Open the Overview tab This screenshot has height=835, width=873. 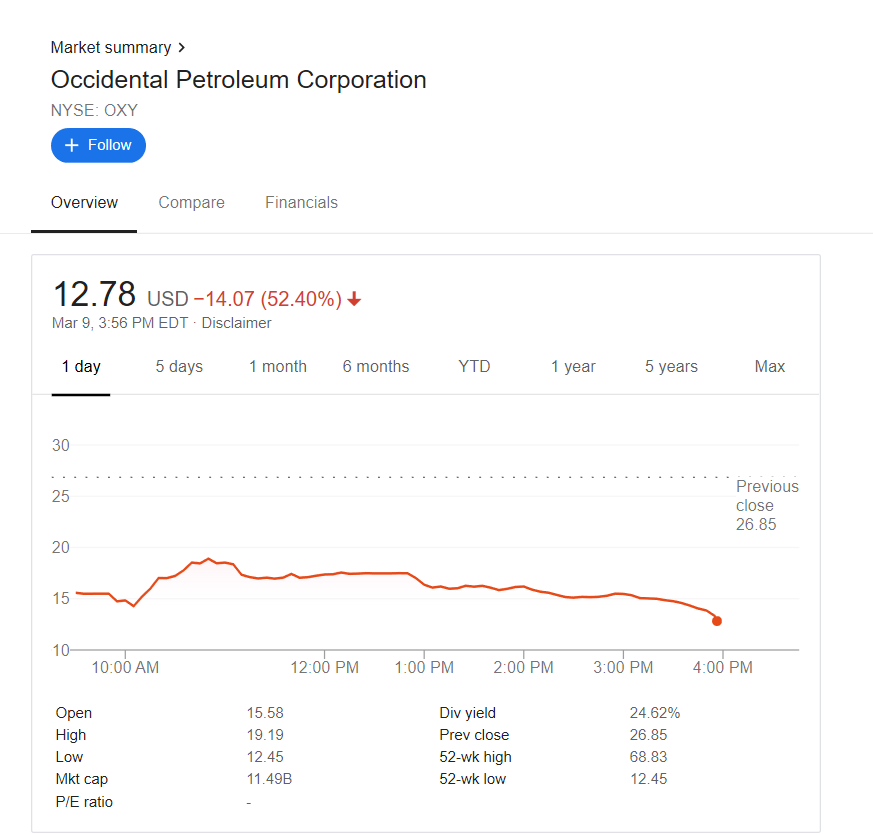(x=84, y=202)
